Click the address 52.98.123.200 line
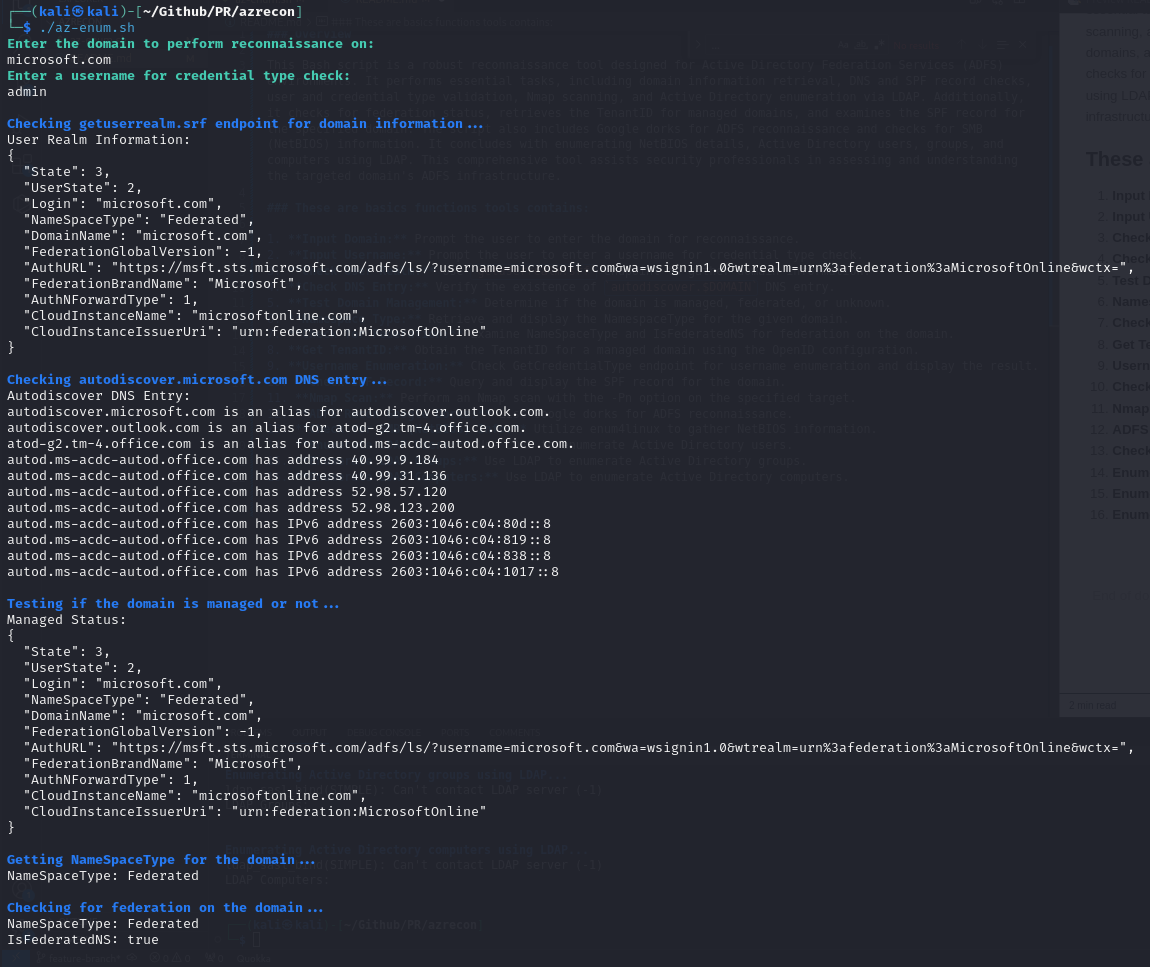This screenshot has width=1150, height=967. (231, 508)
